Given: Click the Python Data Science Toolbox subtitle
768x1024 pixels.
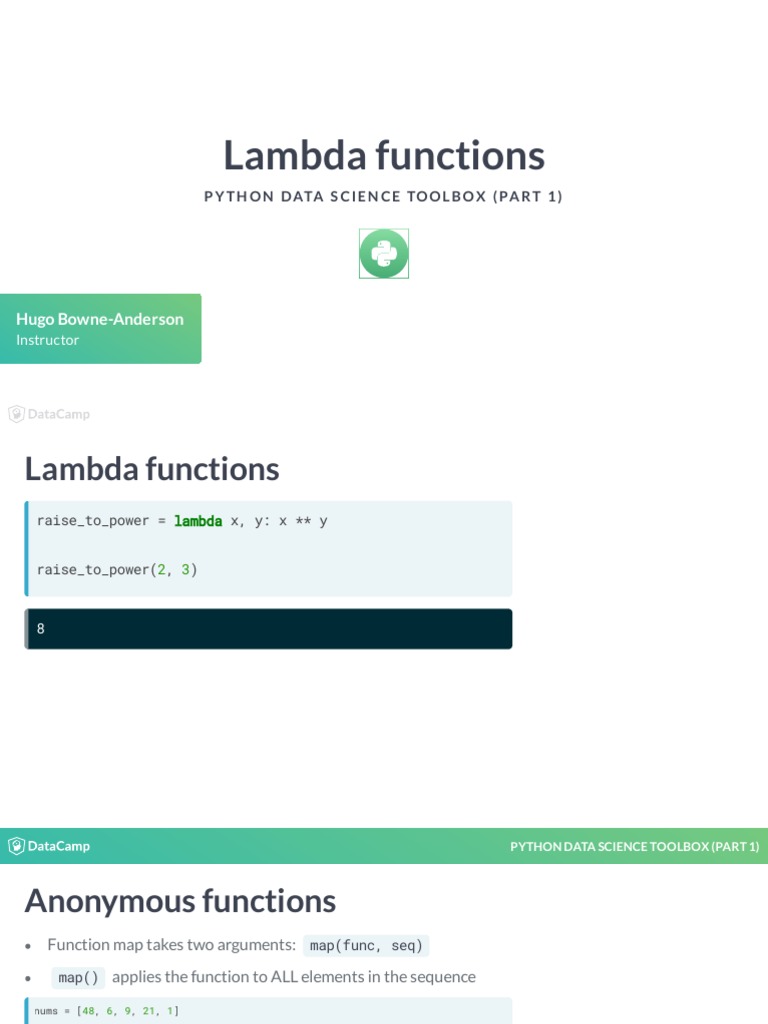Looking at the screenshot, I should [384, 196].
